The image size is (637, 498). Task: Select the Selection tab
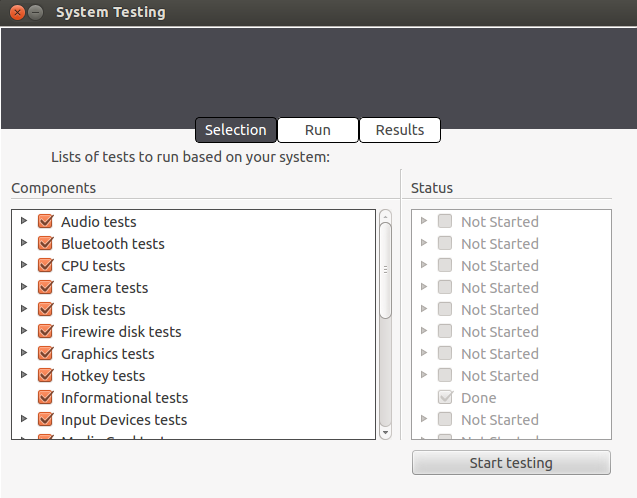(235, 130)
